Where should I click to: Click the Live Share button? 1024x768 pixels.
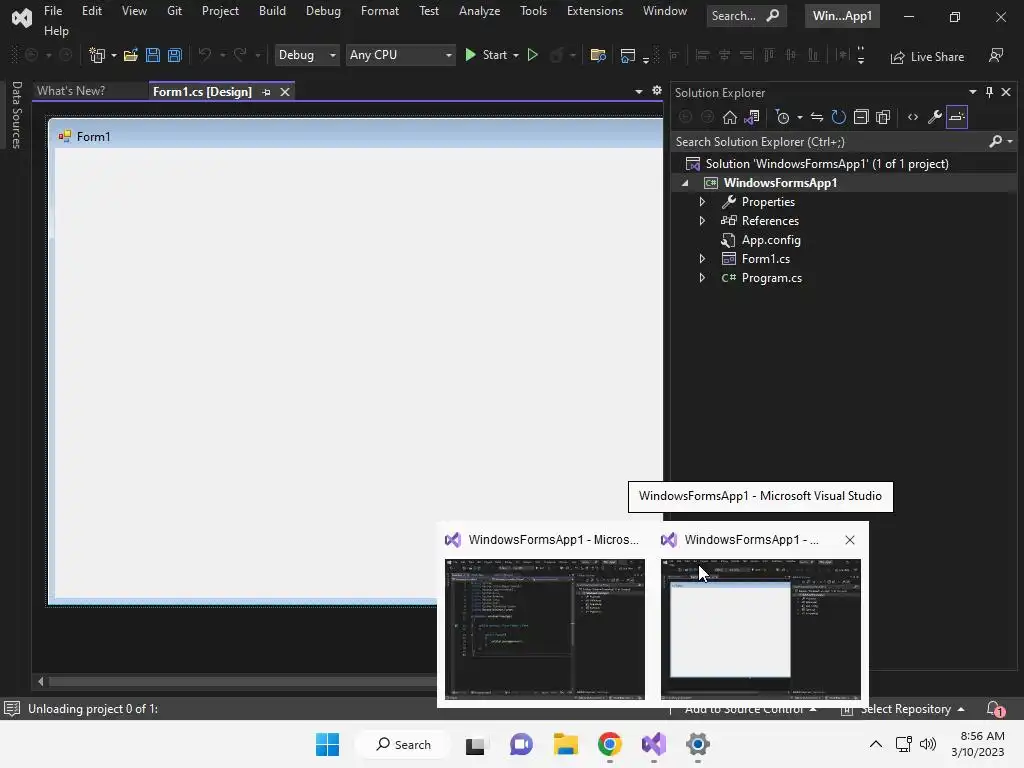[927, 57]
